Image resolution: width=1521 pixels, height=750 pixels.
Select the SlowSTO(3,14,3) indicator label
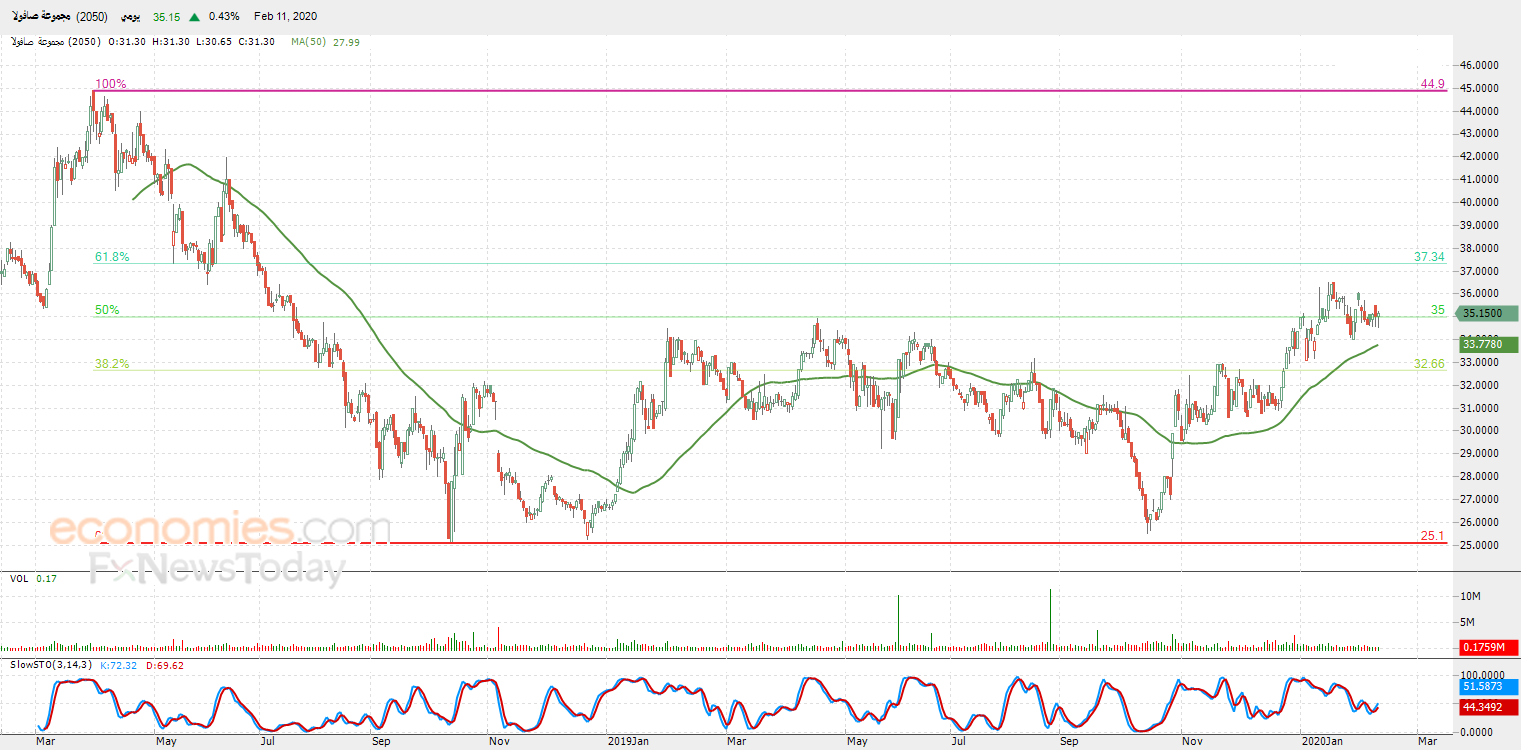(51, 665)
